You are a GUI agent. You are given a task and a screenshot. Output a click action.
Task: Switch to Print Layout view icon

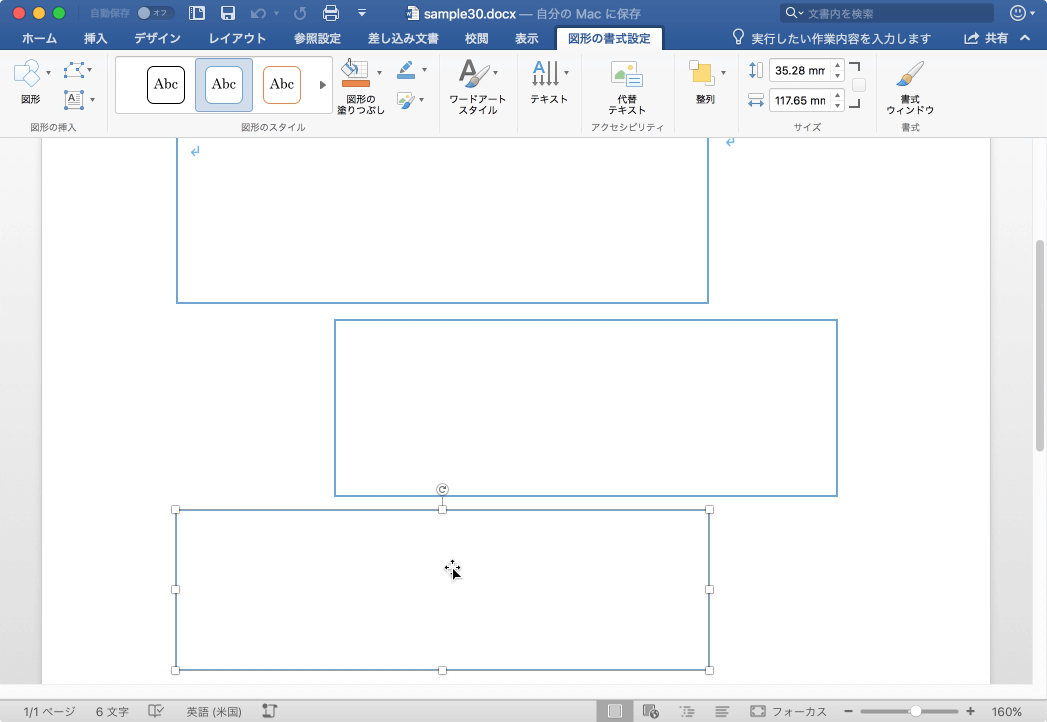click(x=615, y=711)
